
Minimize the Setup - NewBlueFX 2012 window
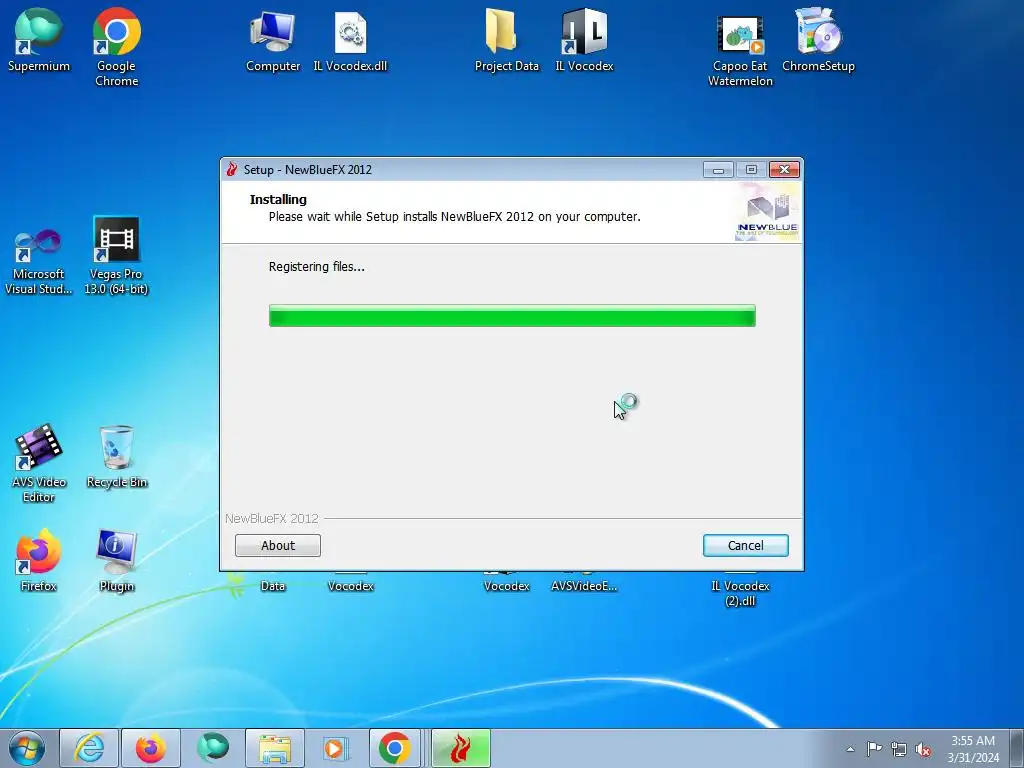click(718, 170)
